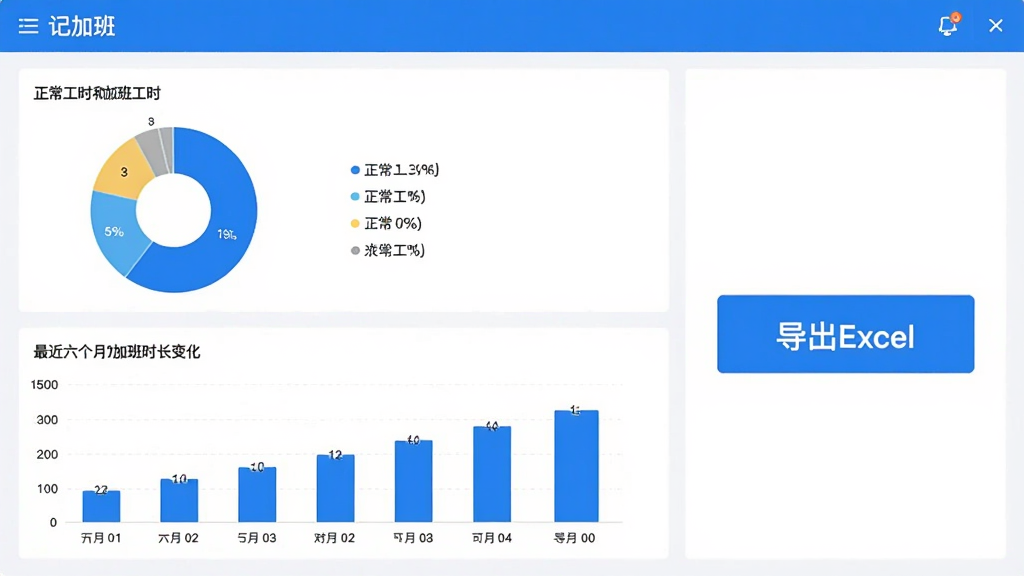Click the bar above the 六月 02 label
This screenshot has width=1024, height=576.
pyautogui.click(x=179, y=500)
